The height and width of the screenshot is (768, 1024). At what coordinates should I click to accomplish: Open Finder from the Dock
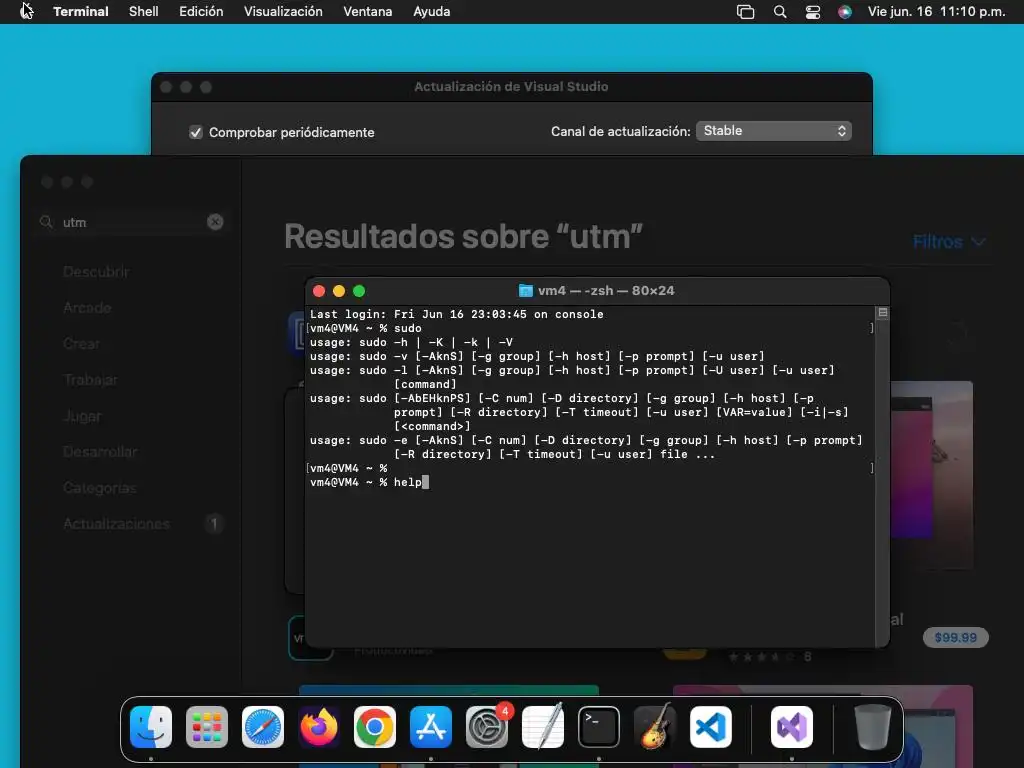coord(151,727)
